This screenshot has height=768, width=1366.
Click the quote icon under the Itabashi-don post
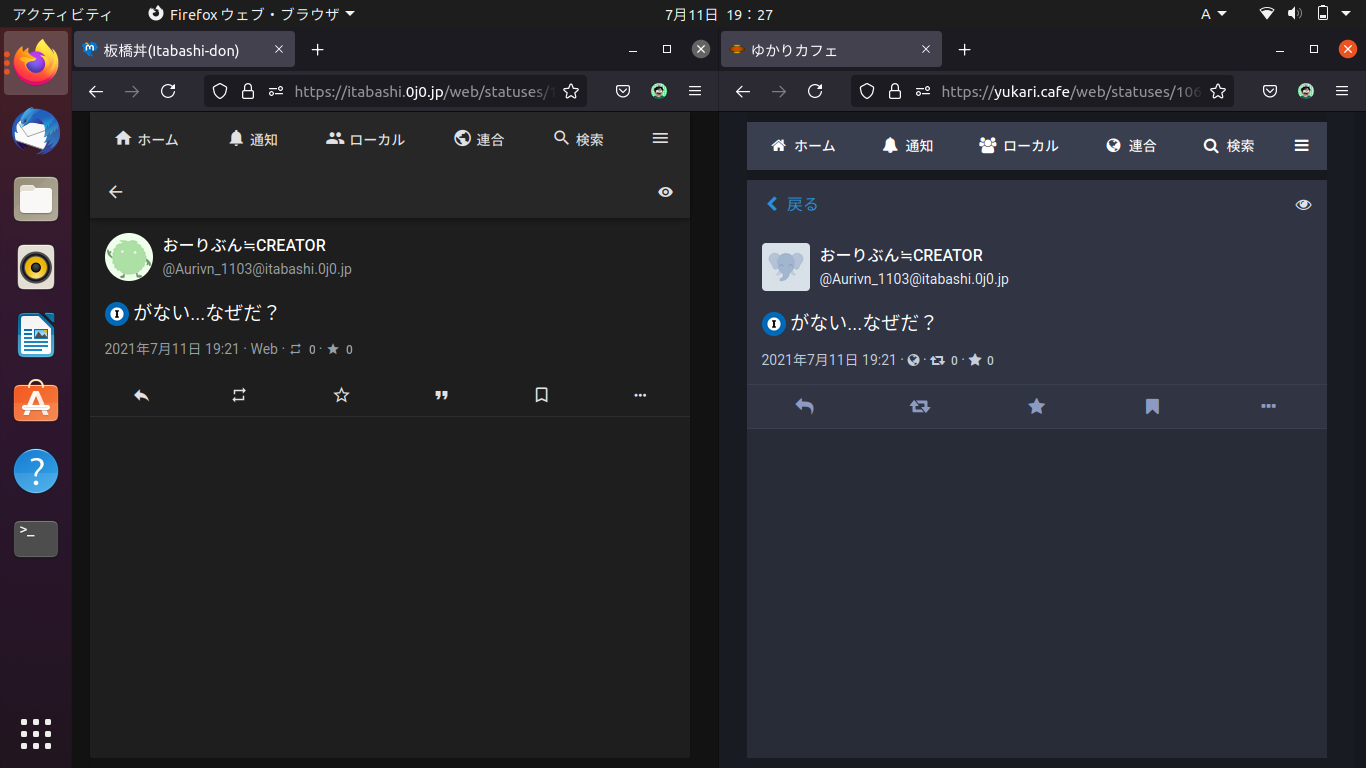(x=441, y=396)
